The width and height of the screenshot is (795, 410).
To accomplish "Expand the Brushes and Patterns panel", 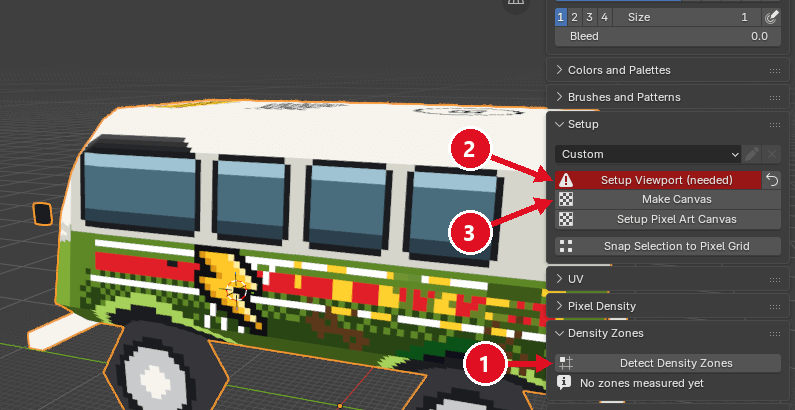I will tap(559, 97).
